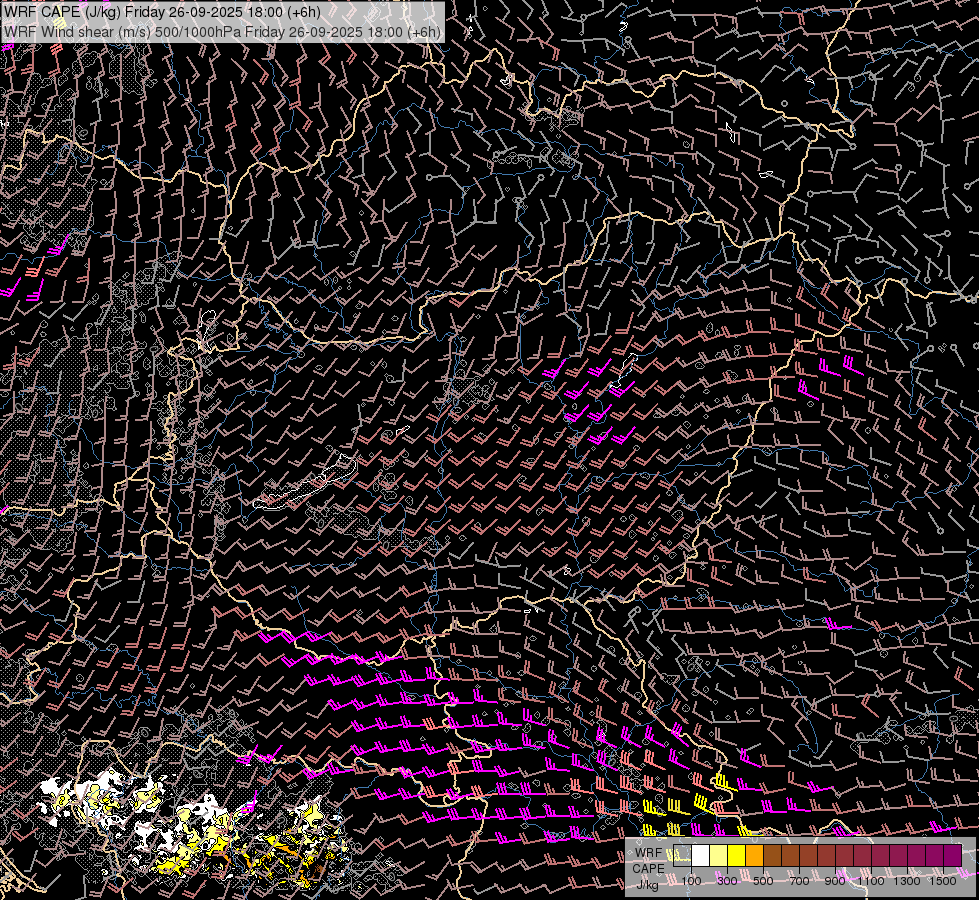Click the WRF CAPE title line
Viewport: 979px width, 900px height.
[x=162, y=12]
